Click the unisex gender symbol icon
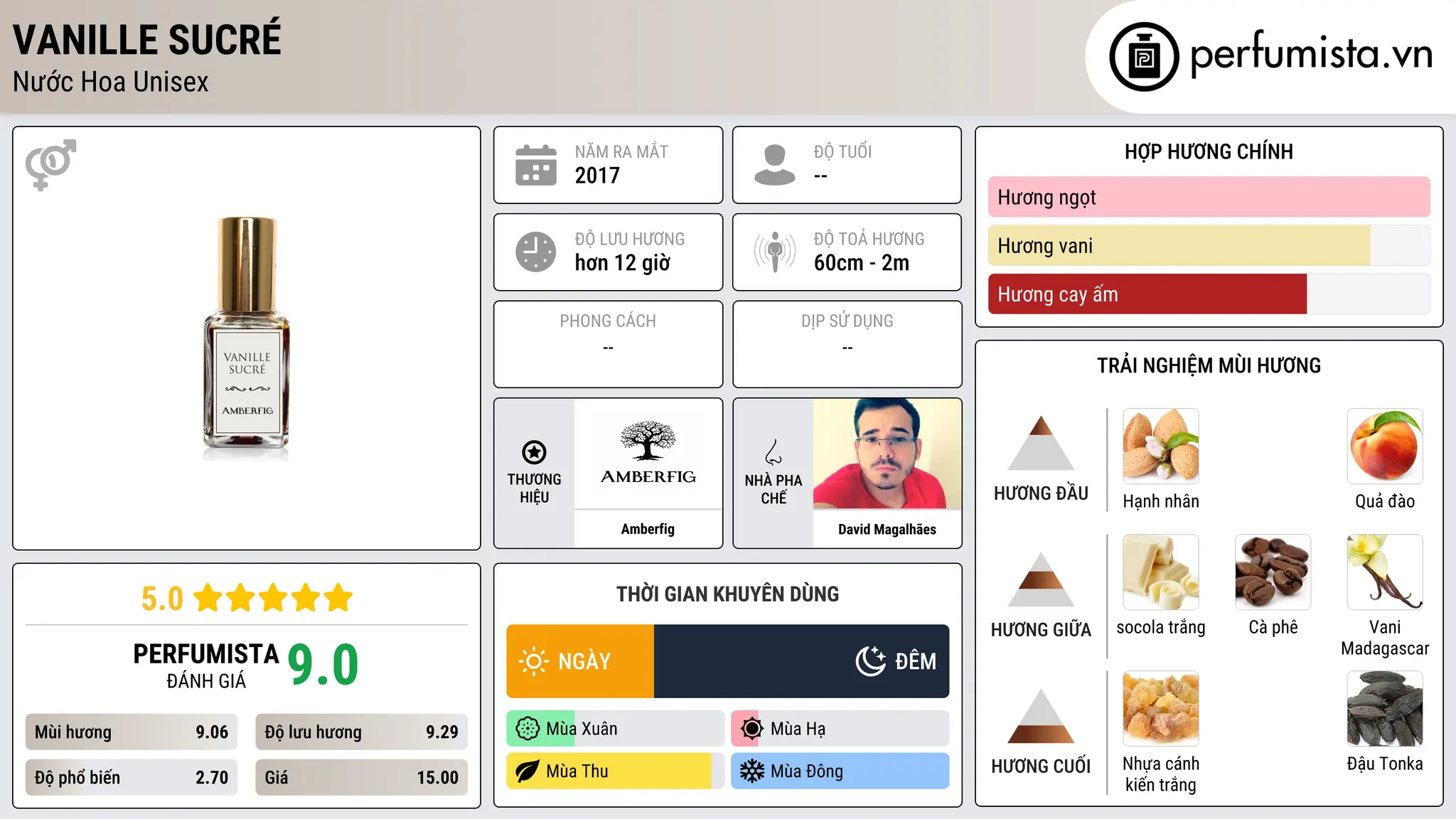This screenshot has height=819, width=1456. click(50, 164)
